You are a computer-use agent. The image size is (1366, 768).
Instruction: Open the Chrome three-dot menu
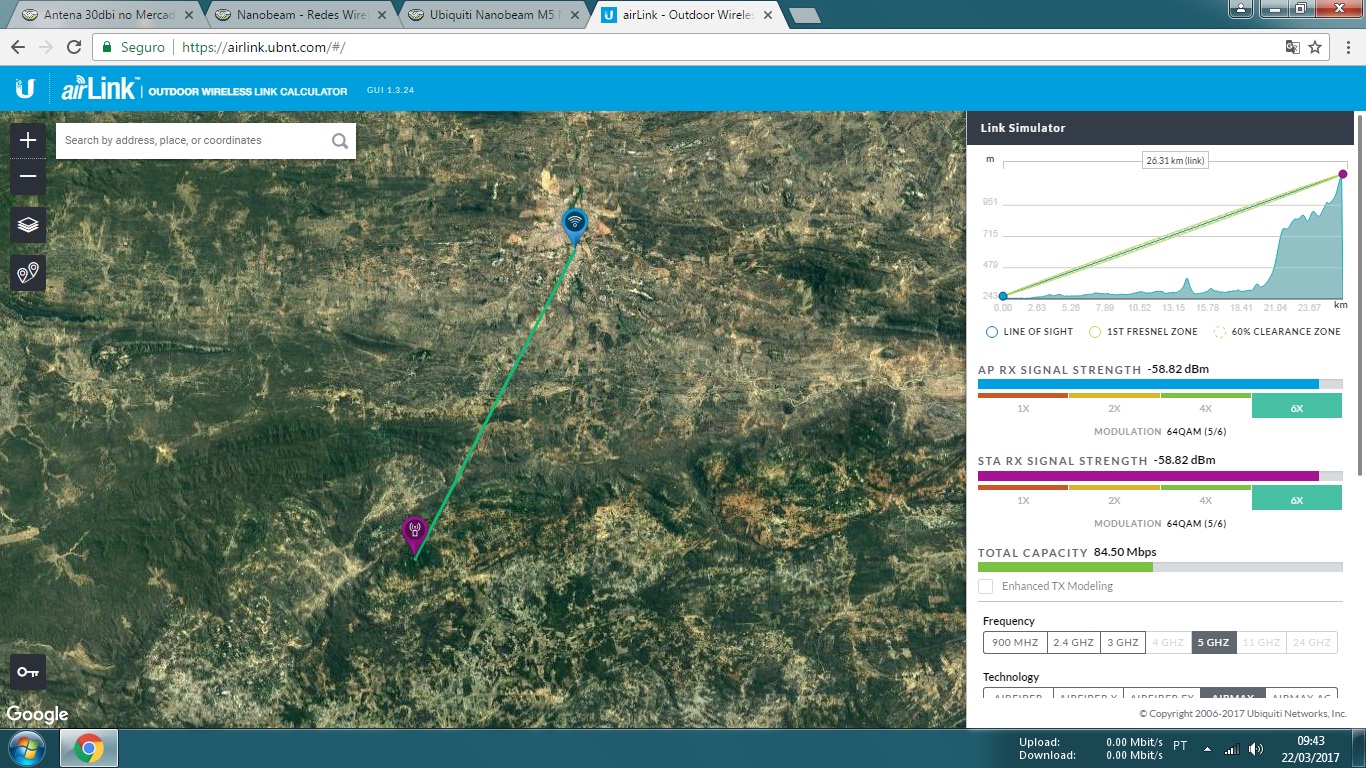click(1346, 47)
